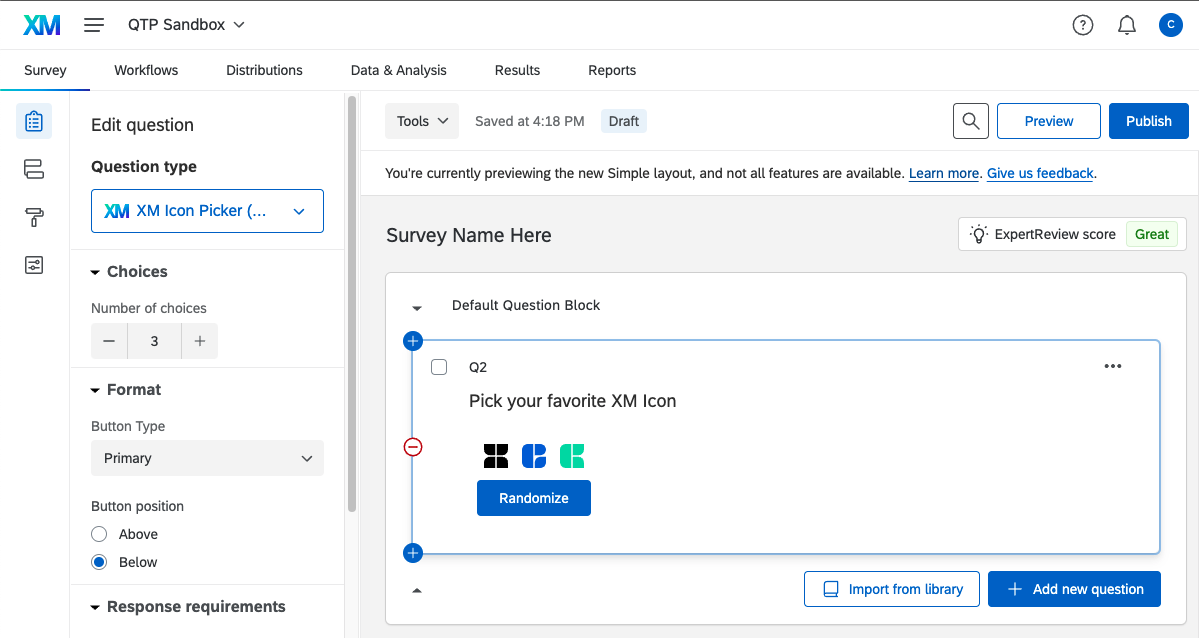The height and width of the screenshot is (638, 1199).
Task: Click the Q2 question label
Action: [478, 367]
